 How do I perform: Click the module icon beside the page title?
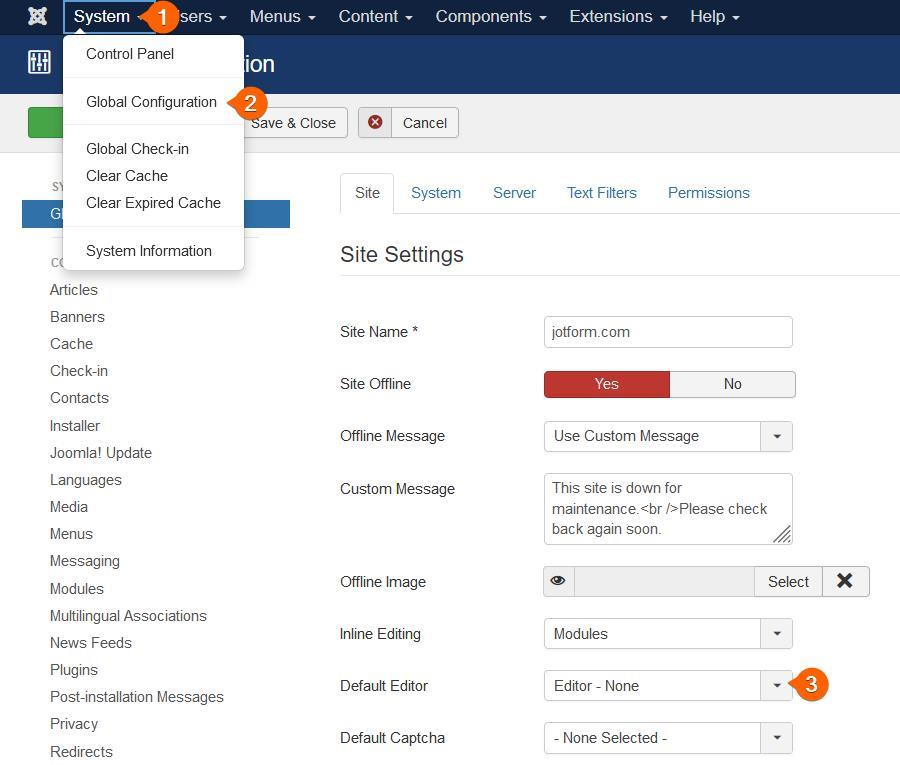click(x=38, y=62)
